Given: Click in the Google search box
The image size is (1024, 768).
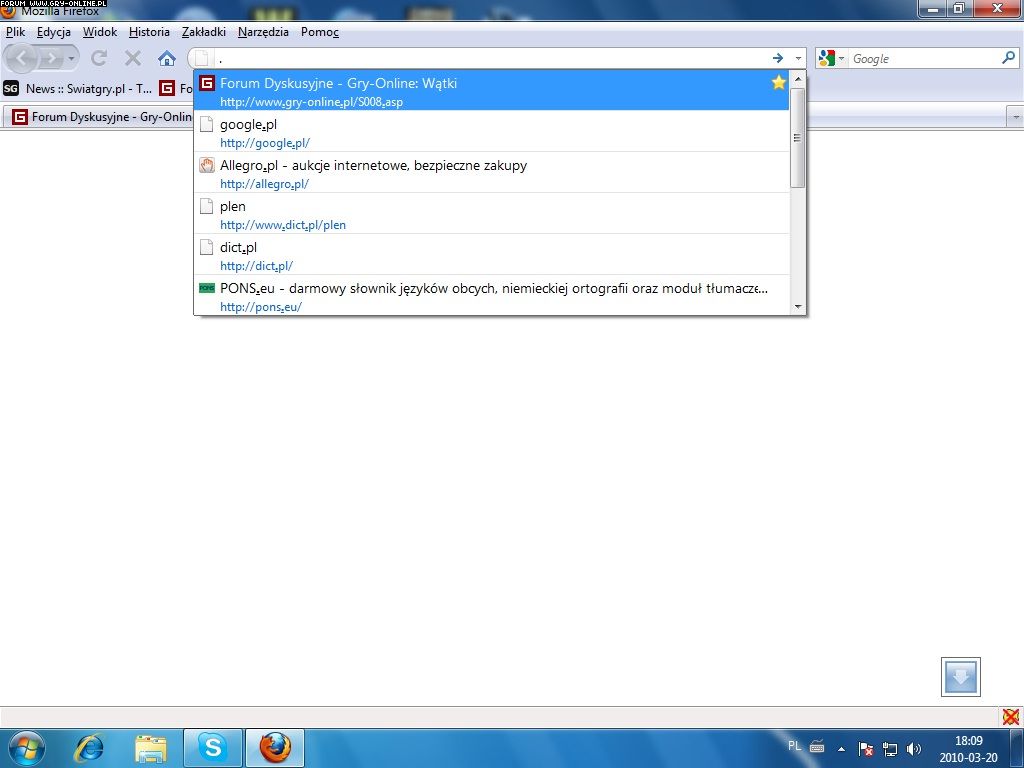Looking at the screenshot, I should point(923,59).
